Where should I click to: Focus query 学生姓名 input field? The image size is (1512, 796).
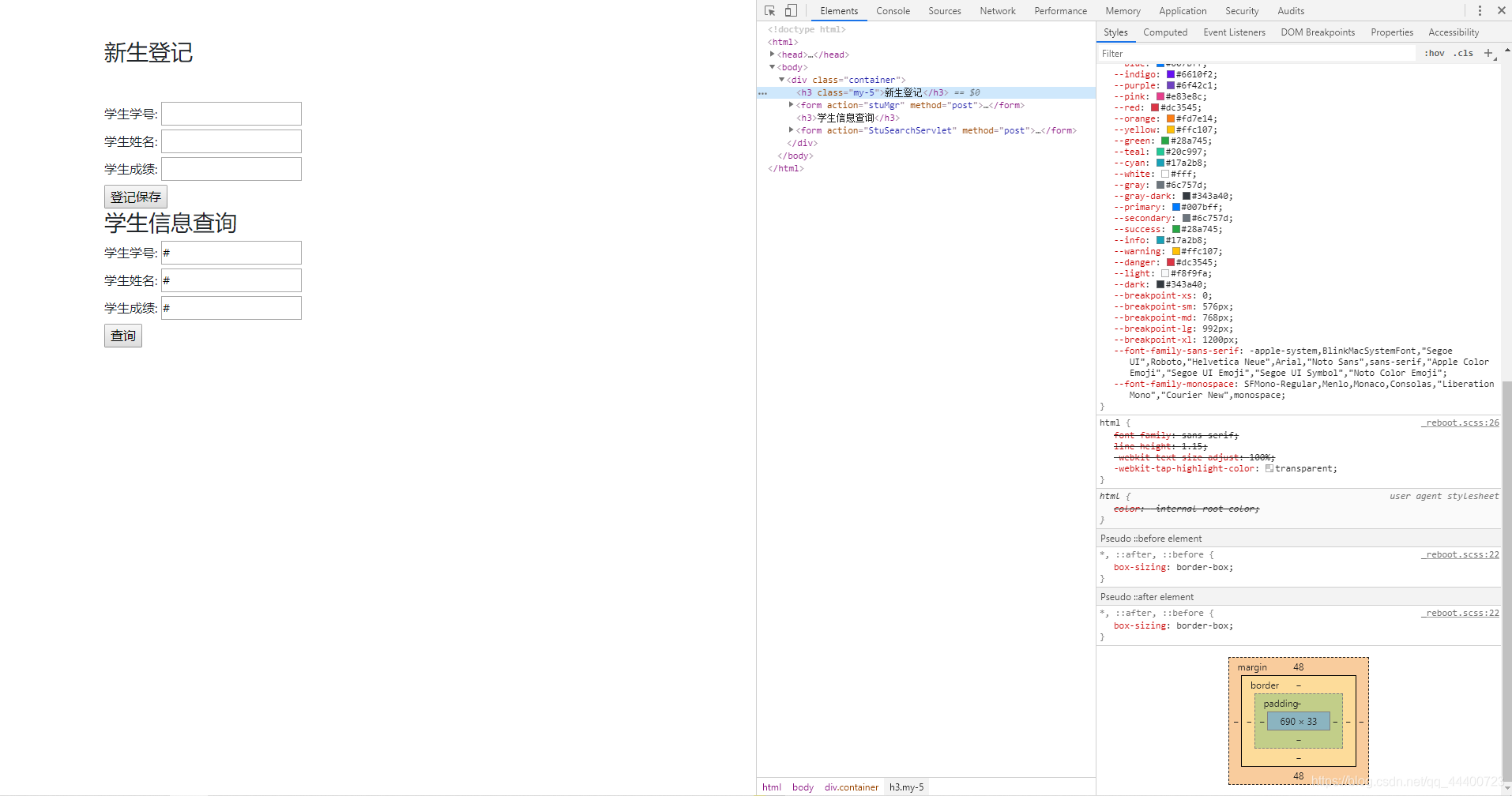click(231, 280)
